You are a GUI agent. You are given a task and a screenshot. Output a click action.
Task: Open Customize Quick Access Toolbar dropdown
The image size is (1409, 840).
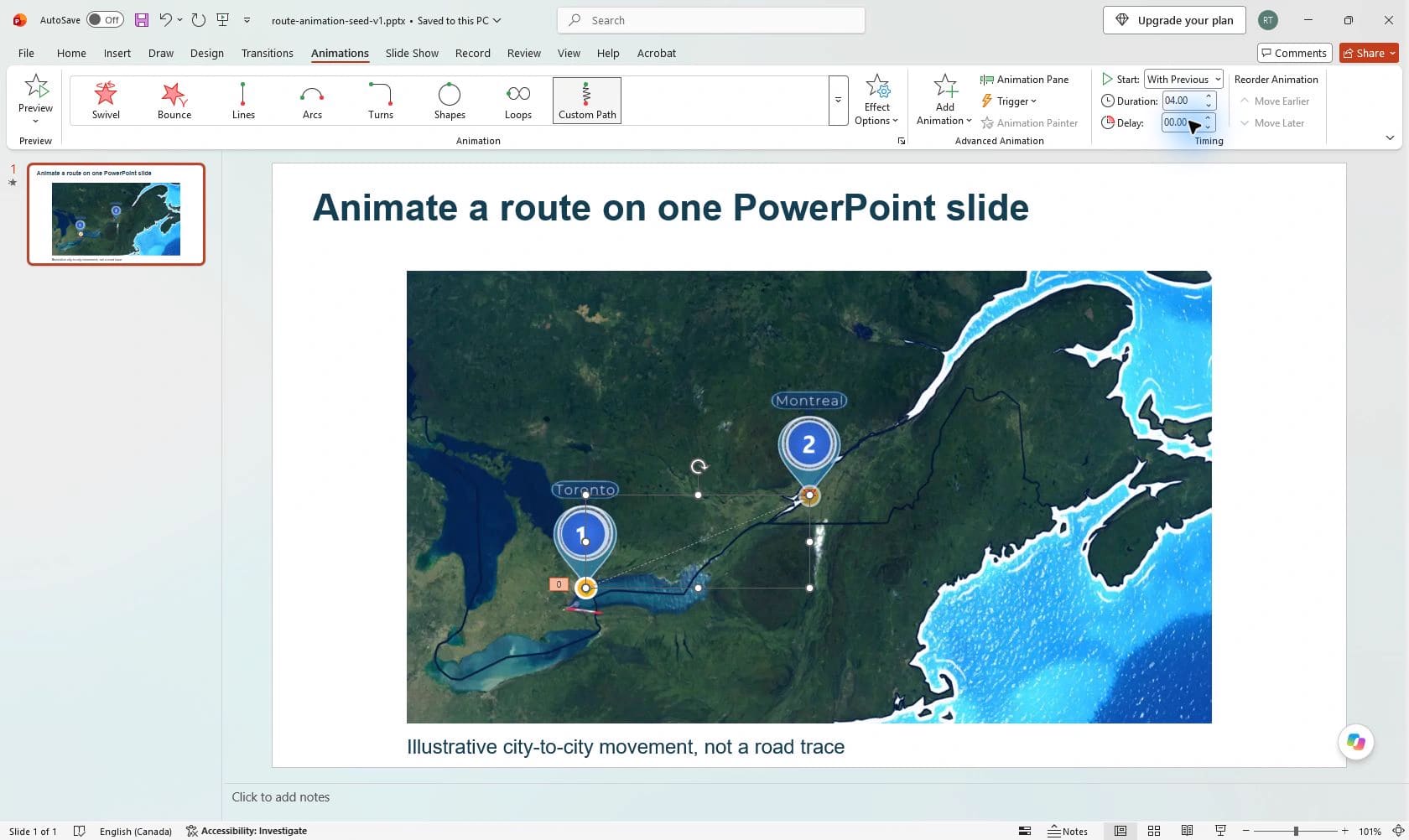(x=247, y=20)
